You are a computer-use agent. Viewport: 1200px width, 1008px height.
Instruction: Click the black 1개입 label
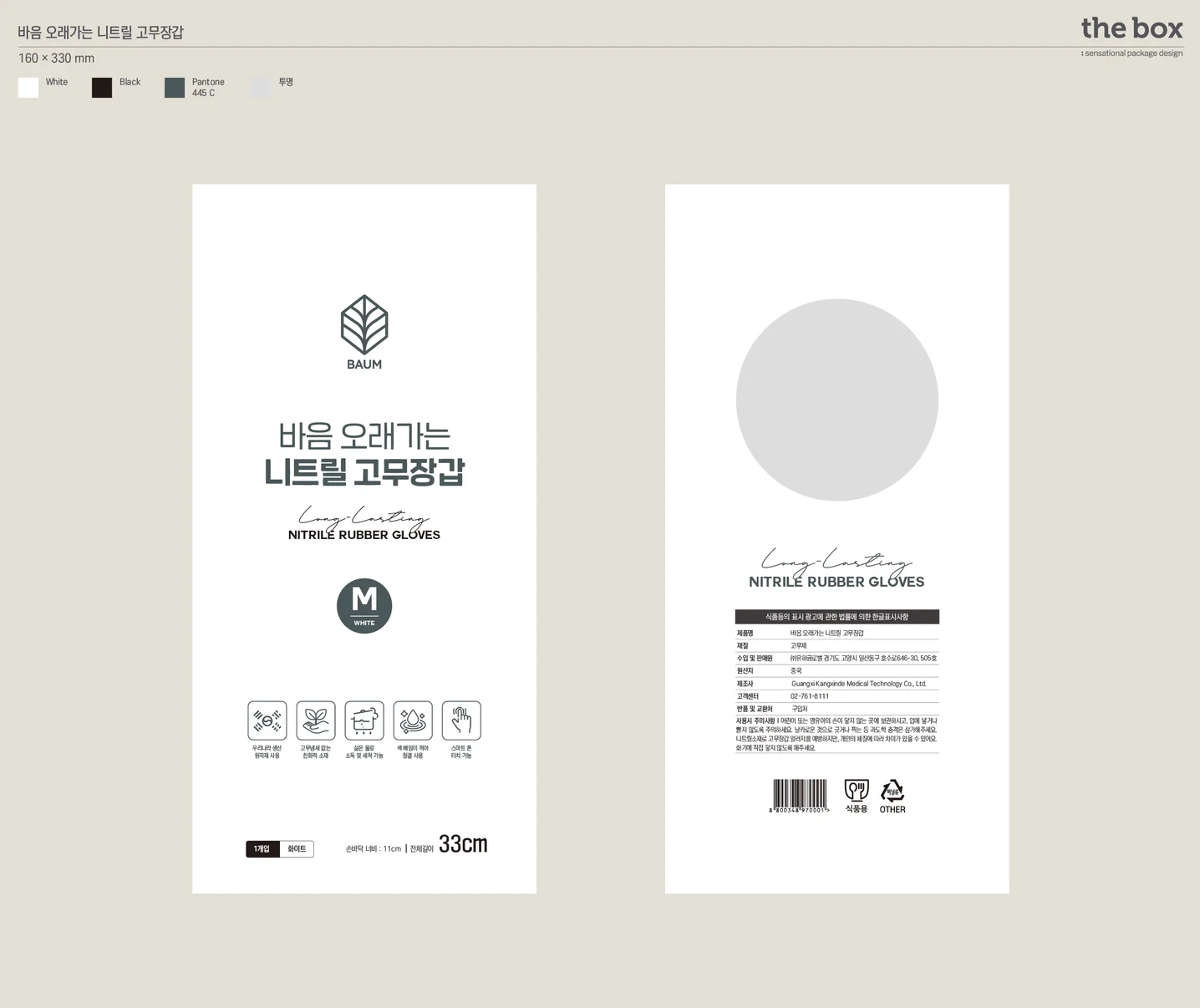262,849
